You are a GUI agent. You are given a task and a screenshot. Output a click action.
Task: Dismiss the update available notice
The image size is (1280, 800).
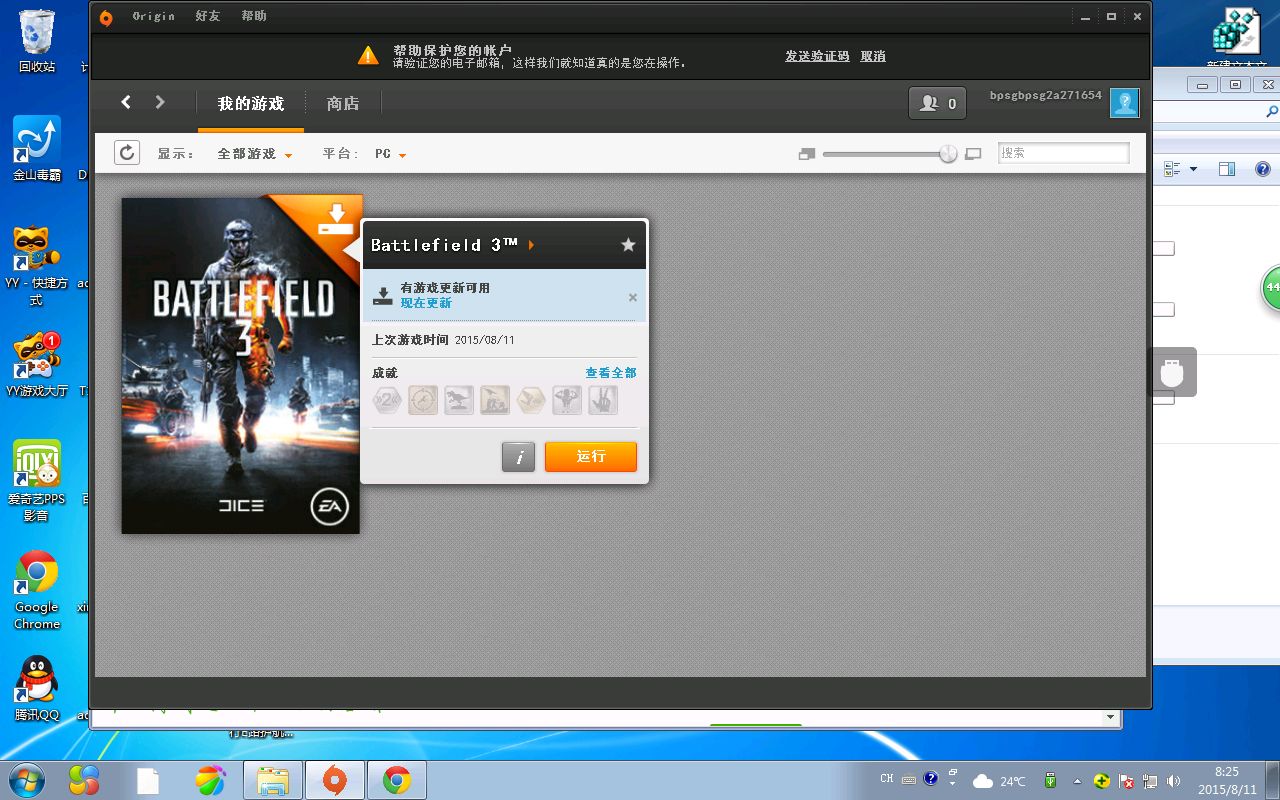click(x=632, y=297)
